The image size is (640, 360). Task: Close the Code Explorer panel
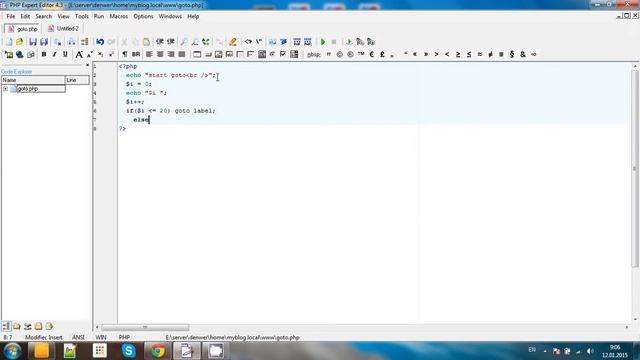(87, 65)
